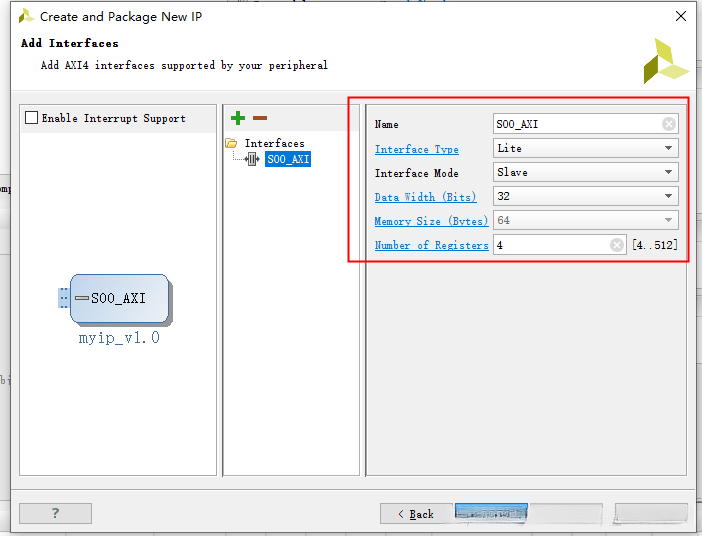This screenshot has width=702, height=536.
Task: Open the Interface Type help link
Action: point(416,149)
